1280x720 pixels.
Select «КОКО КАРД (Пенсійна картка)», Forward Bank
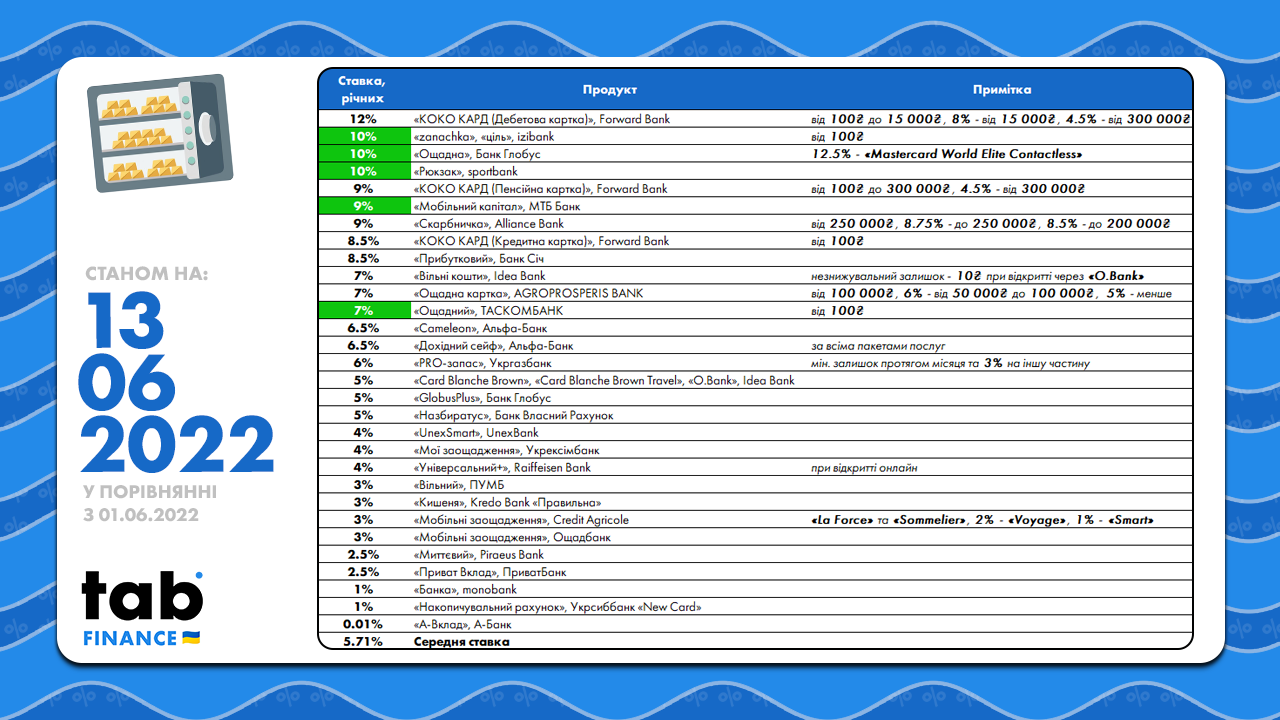tap(540, 189)
